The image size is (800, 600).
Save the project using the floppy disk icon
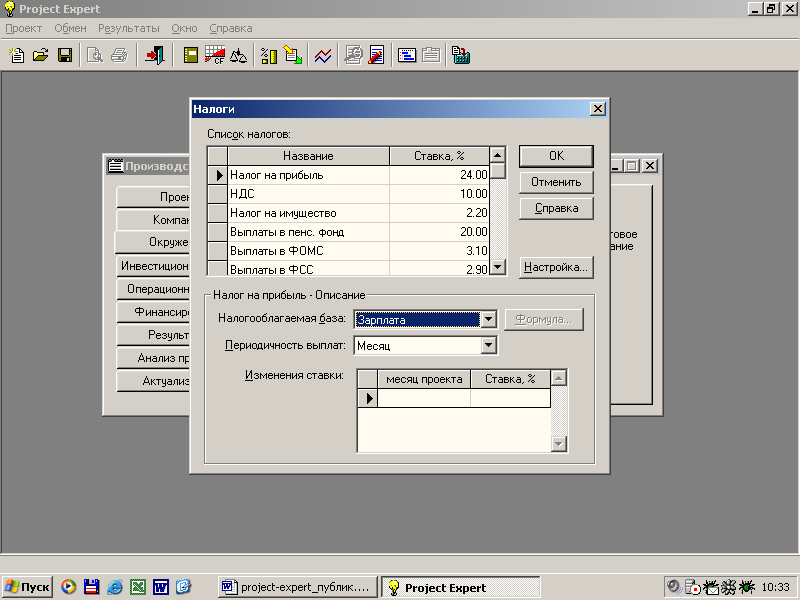(x=65, y=55)
